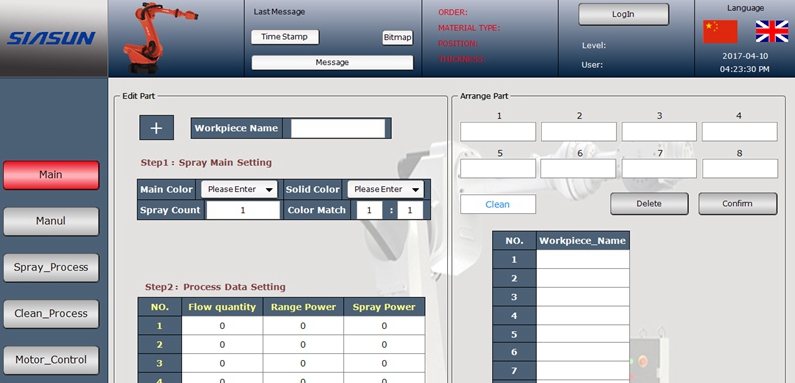
Task: Click the plus add-part icon
Action: [x=156, y=128]
